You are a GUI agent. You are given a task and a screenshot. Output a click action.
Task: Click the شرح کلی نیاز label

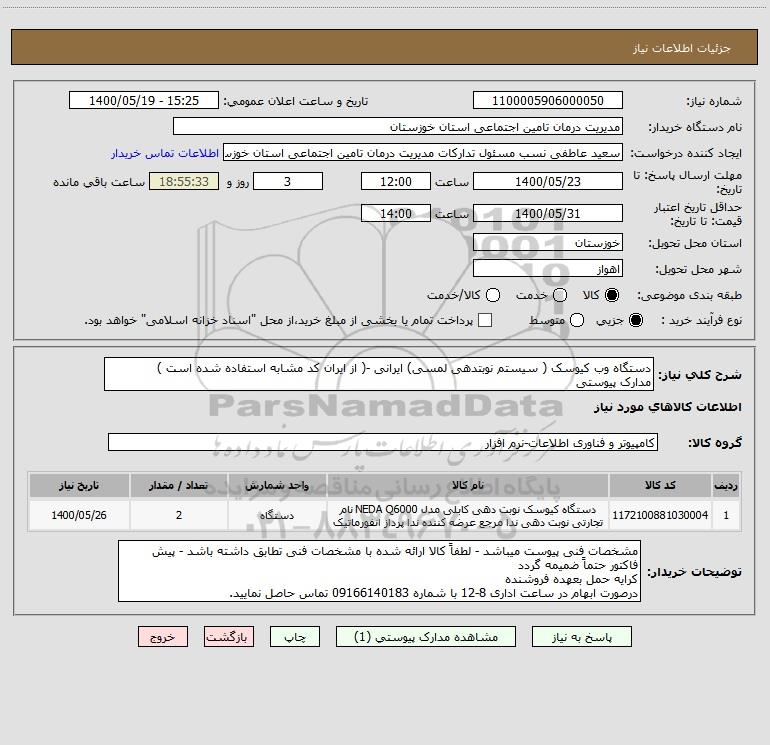(x=700, y=375)
